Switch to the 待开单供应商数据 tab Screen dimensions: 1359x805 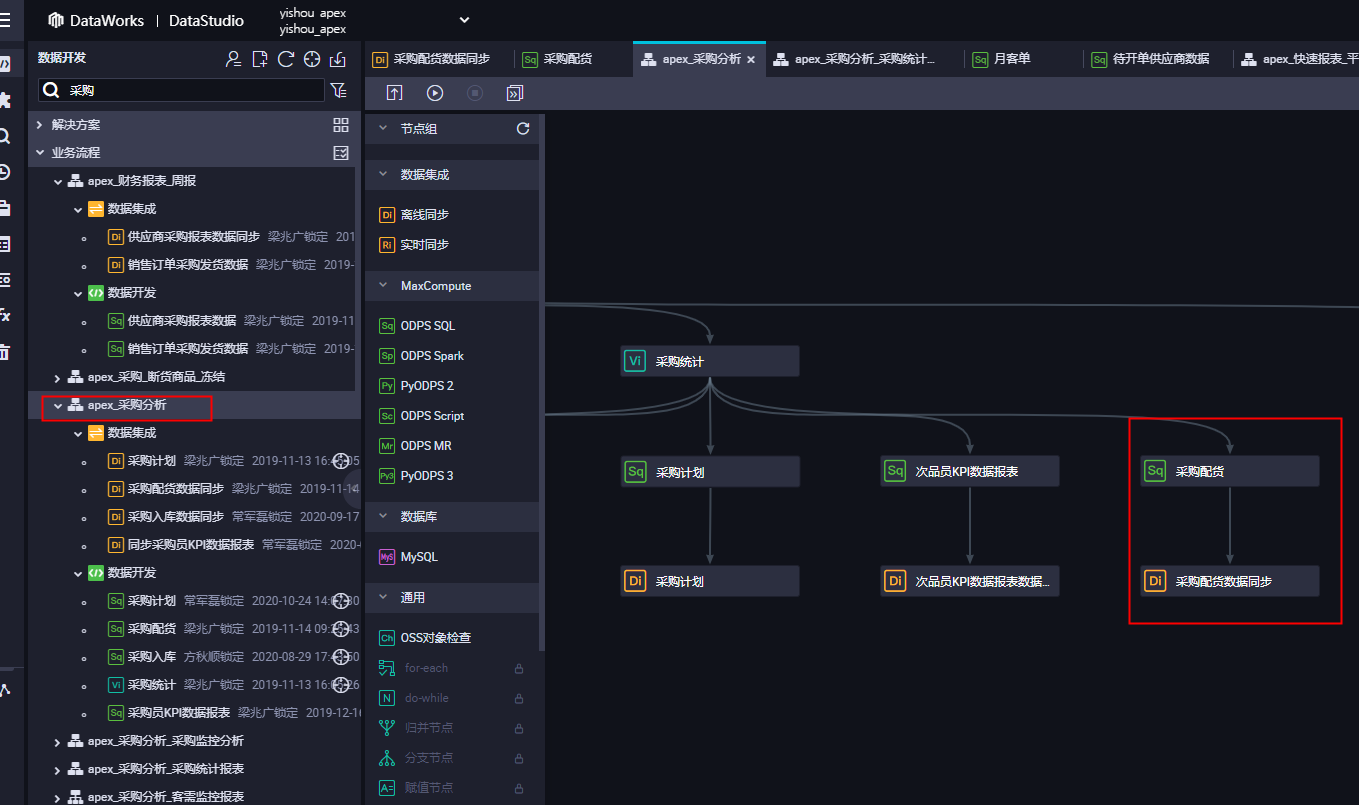tap(1150, 59)
